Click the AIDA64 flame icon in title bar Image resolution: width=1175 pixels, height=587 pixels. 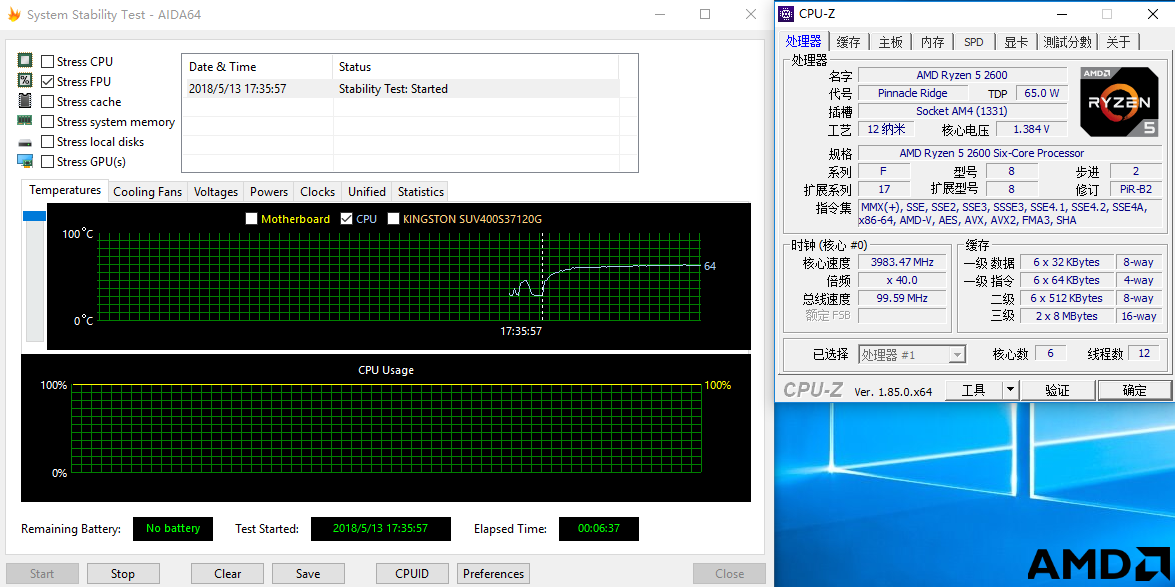[x=12, y=14]
